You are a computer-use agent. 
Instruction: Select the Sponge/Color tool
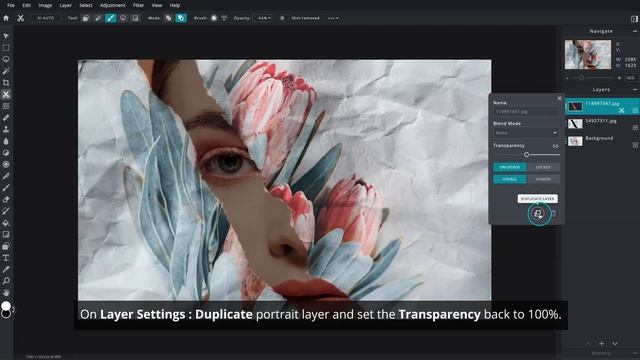tap(6, 164)
